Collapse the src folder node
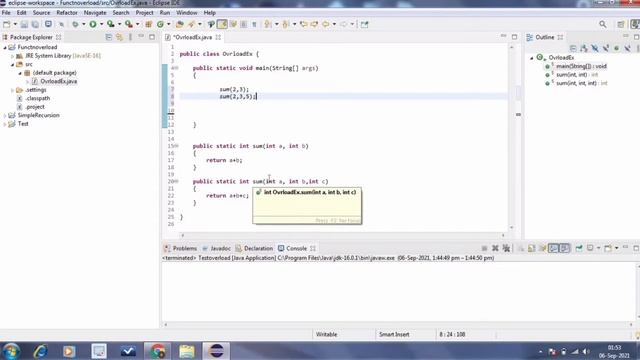Screen dimensions: 640x360 coord(12,64)
